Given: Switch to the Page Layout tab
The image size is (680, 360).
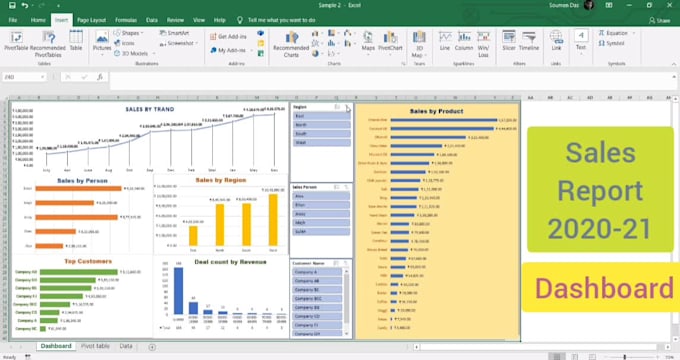Looking at the screenshot, I should click(92, 20).
